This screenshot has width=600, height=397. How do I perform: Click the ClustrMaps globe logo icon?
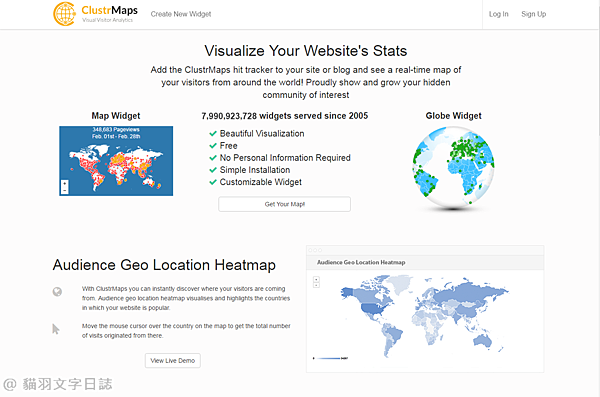pyautogui.click(x=64, y=14)
